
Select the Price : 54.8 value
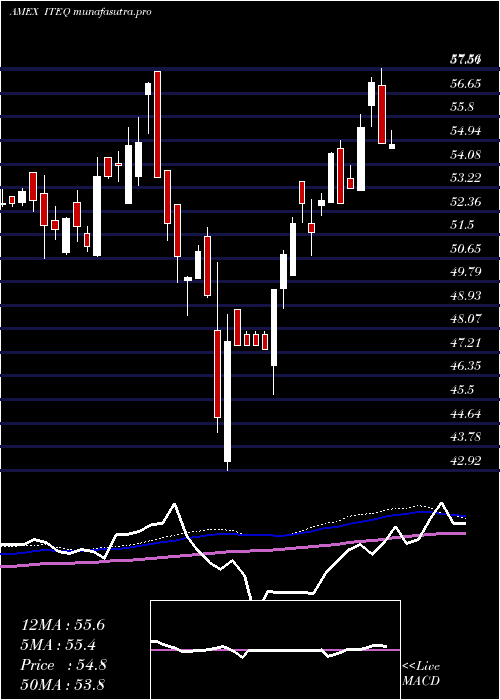pos(63,665)
